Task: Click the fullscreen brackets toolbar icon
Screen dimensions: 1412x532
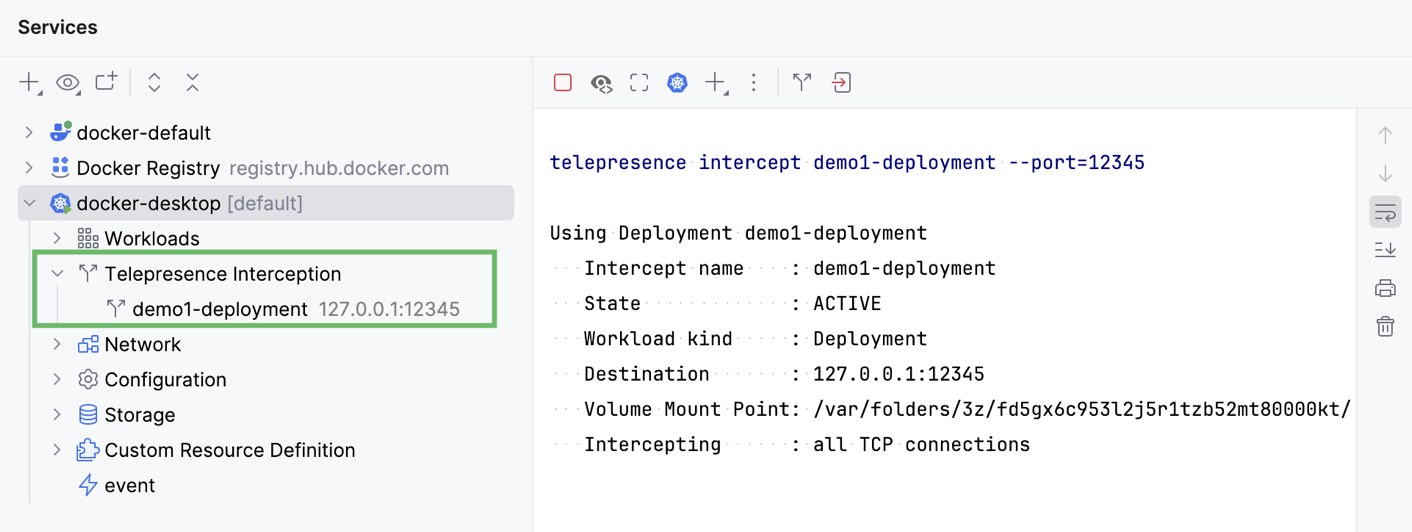Action: (x=639, y=83)
